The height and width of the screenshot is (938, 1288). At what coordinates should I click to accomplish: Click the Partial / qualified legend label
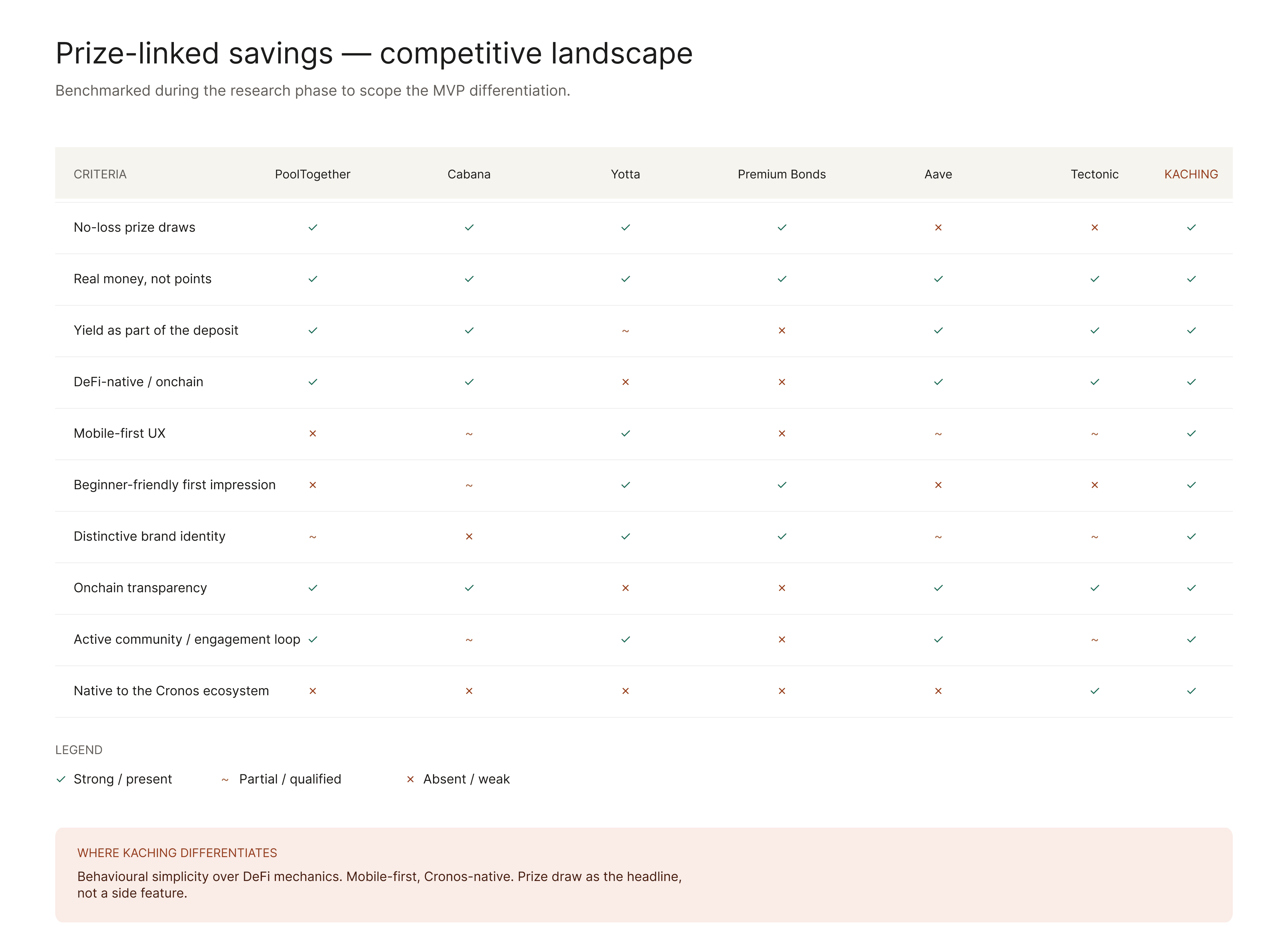[290, 779]
